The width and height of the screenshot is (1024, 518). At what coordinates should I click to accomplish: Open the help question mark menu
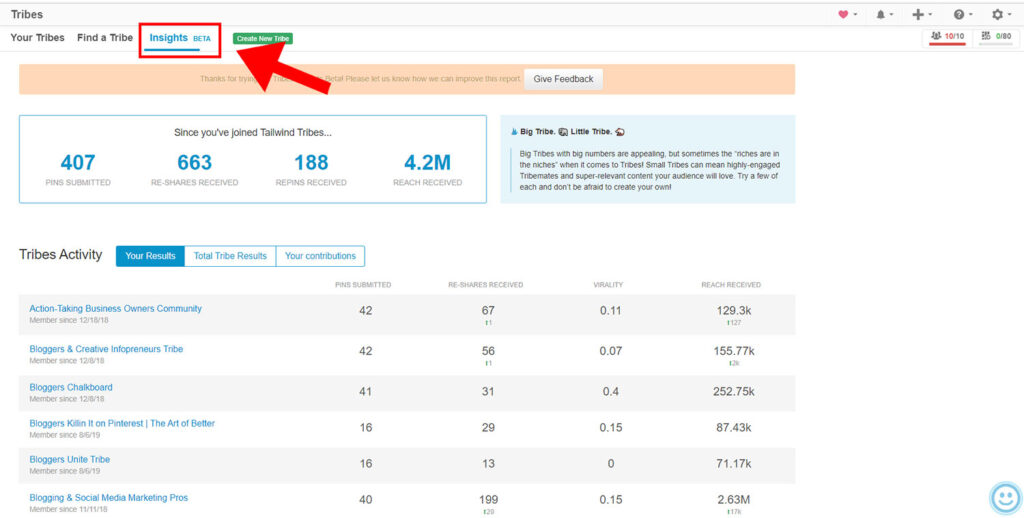[x=963, y=14]
